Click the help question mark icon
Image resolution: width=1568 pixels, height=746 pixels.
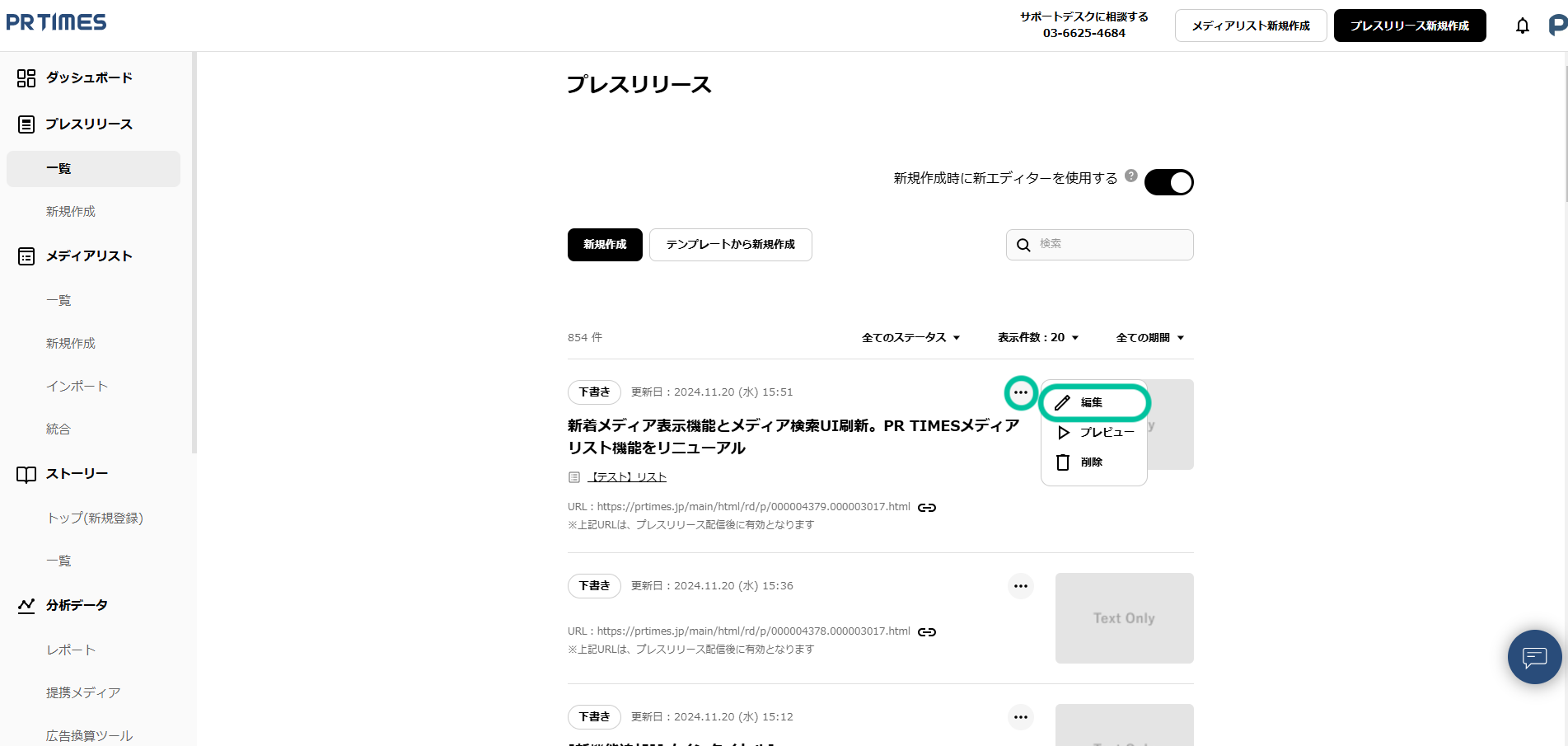point(1131,176)
